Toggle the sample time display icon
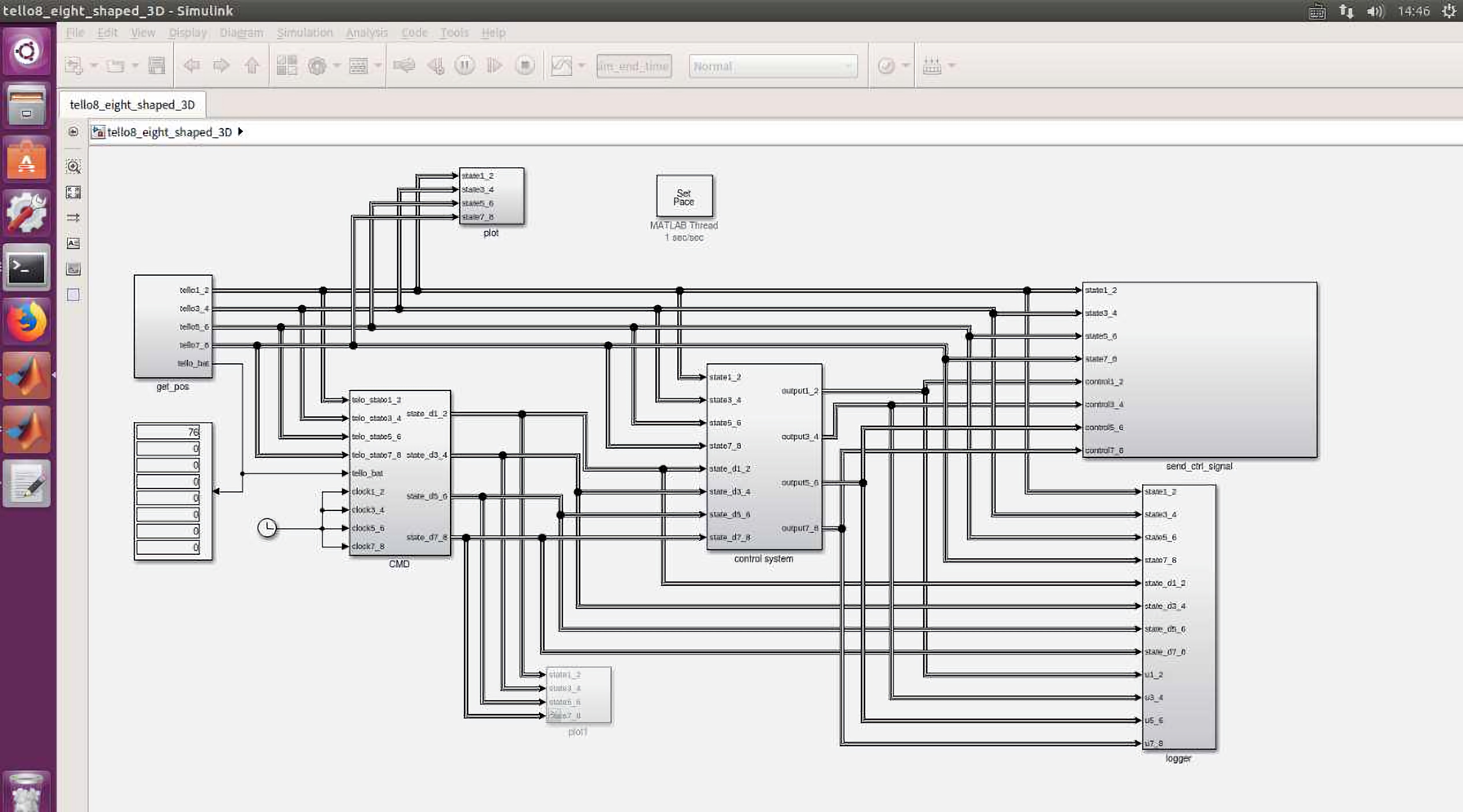The width and height of the screenshot is (1463, 812). pyautogui.click(x=73, y=217)
